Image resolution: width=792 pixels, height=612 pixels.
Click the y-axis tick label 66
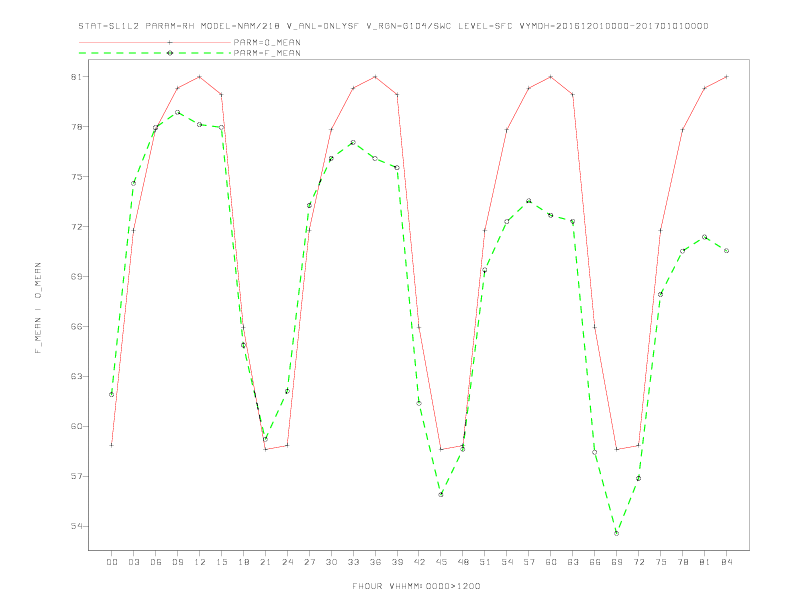coord(76,327)
